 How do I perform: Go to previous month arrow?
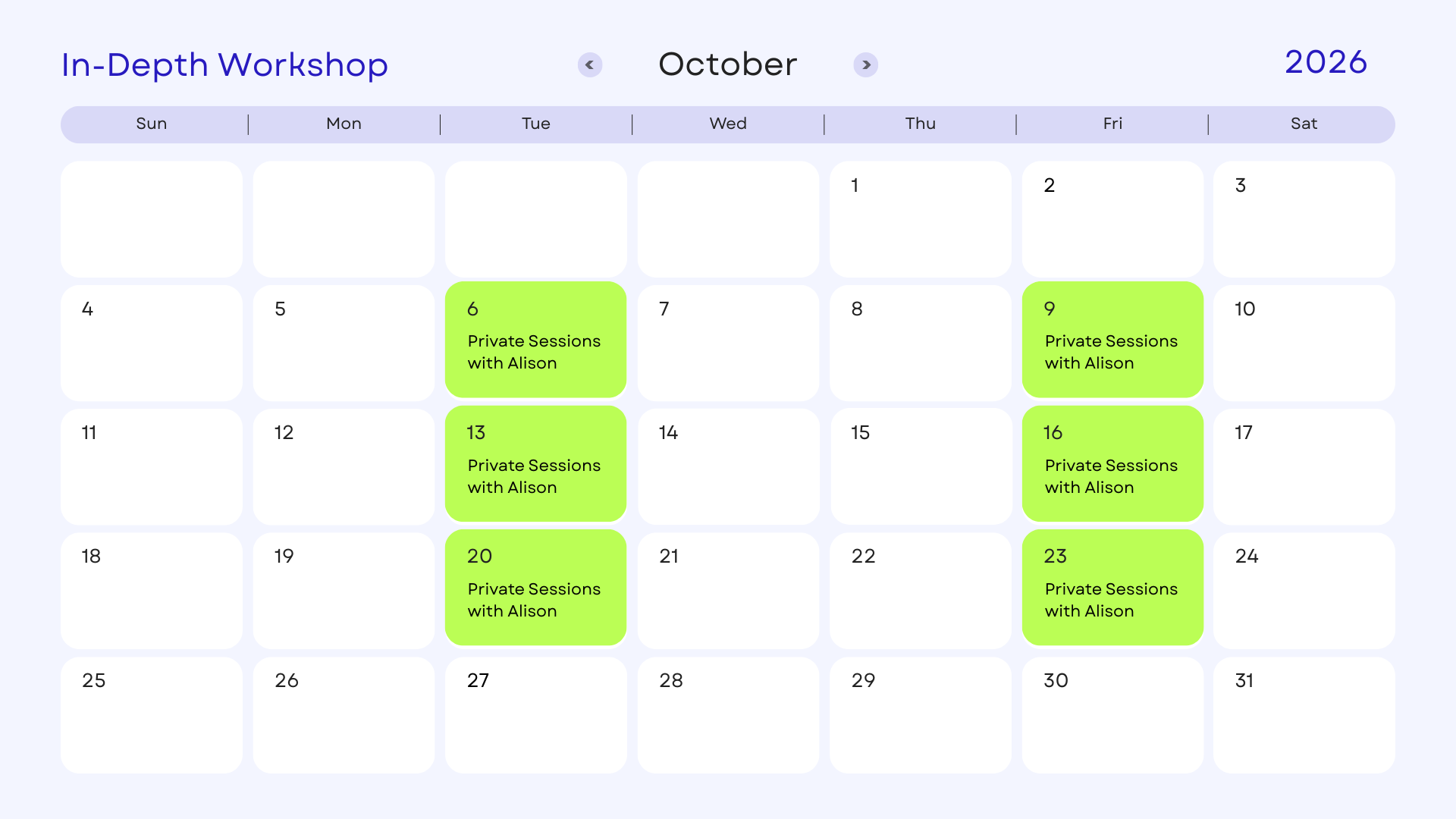coord(590,65)
